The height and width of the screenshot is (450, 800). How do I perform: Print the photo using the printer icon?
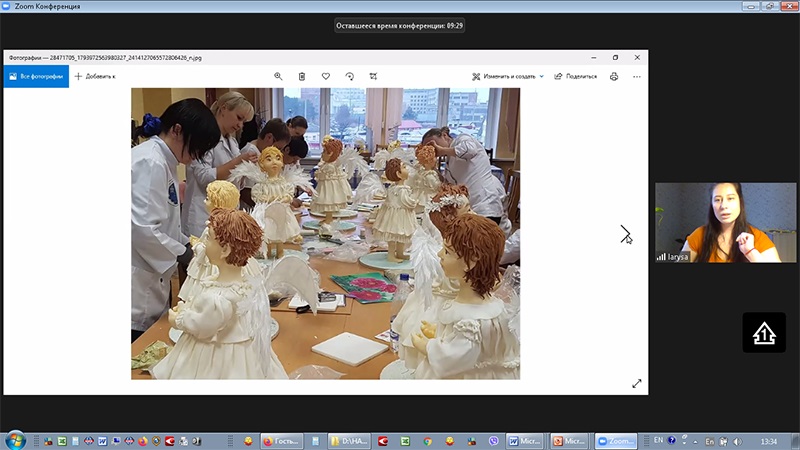[x=614, y=76]
